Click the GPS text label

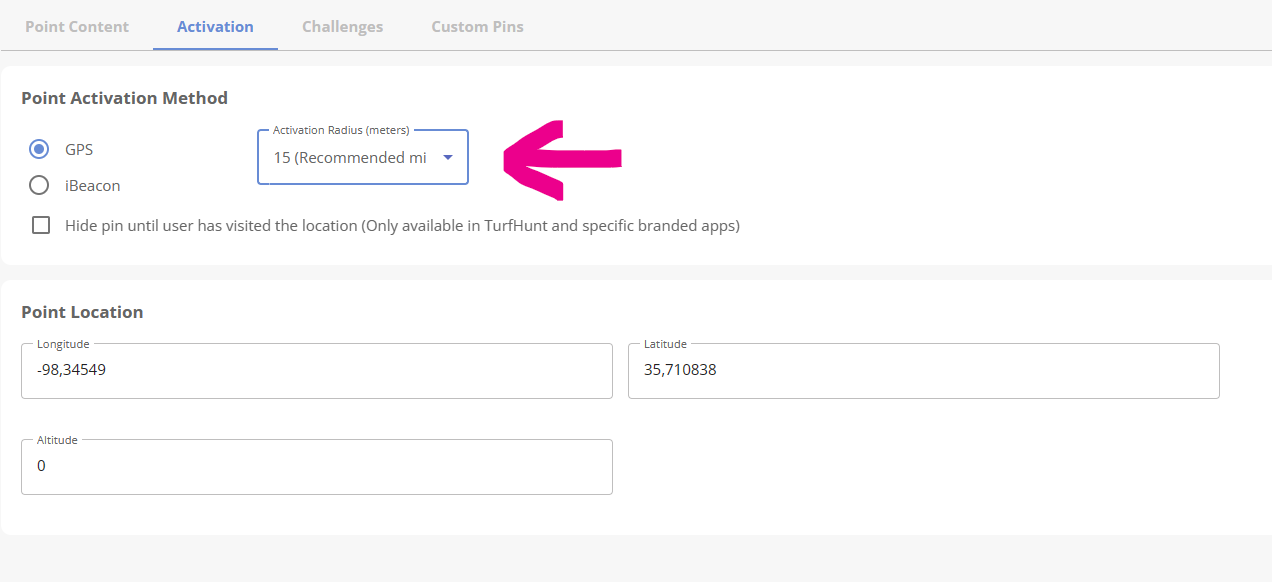click(79, 149)
